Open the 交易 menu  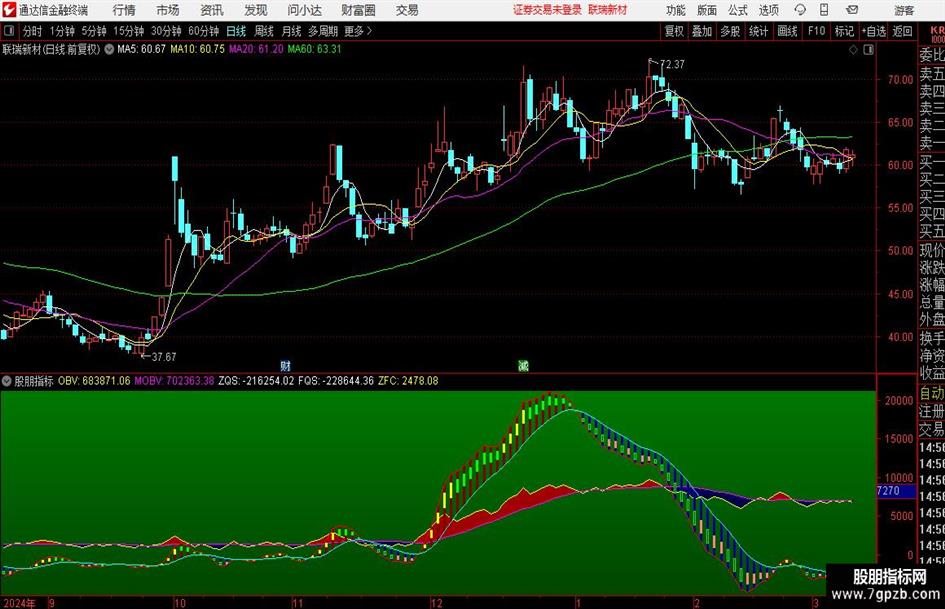point(407,10)
